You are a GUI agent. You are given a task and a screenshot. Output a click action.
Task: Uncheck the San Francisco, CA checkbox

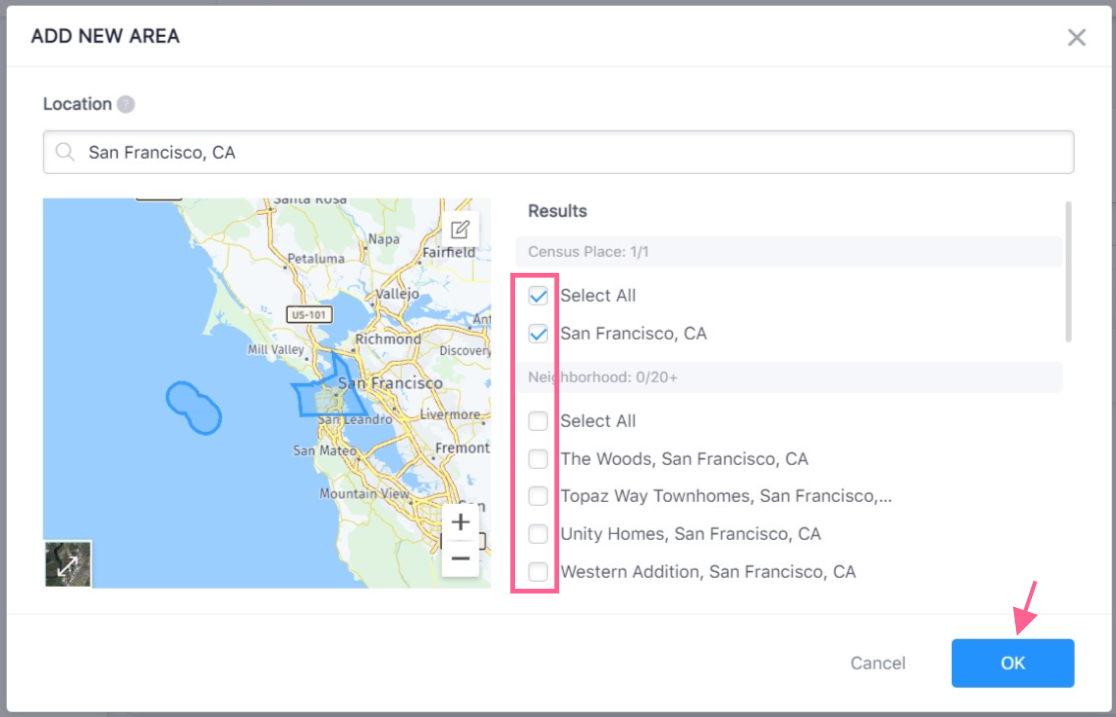(538, 334)
